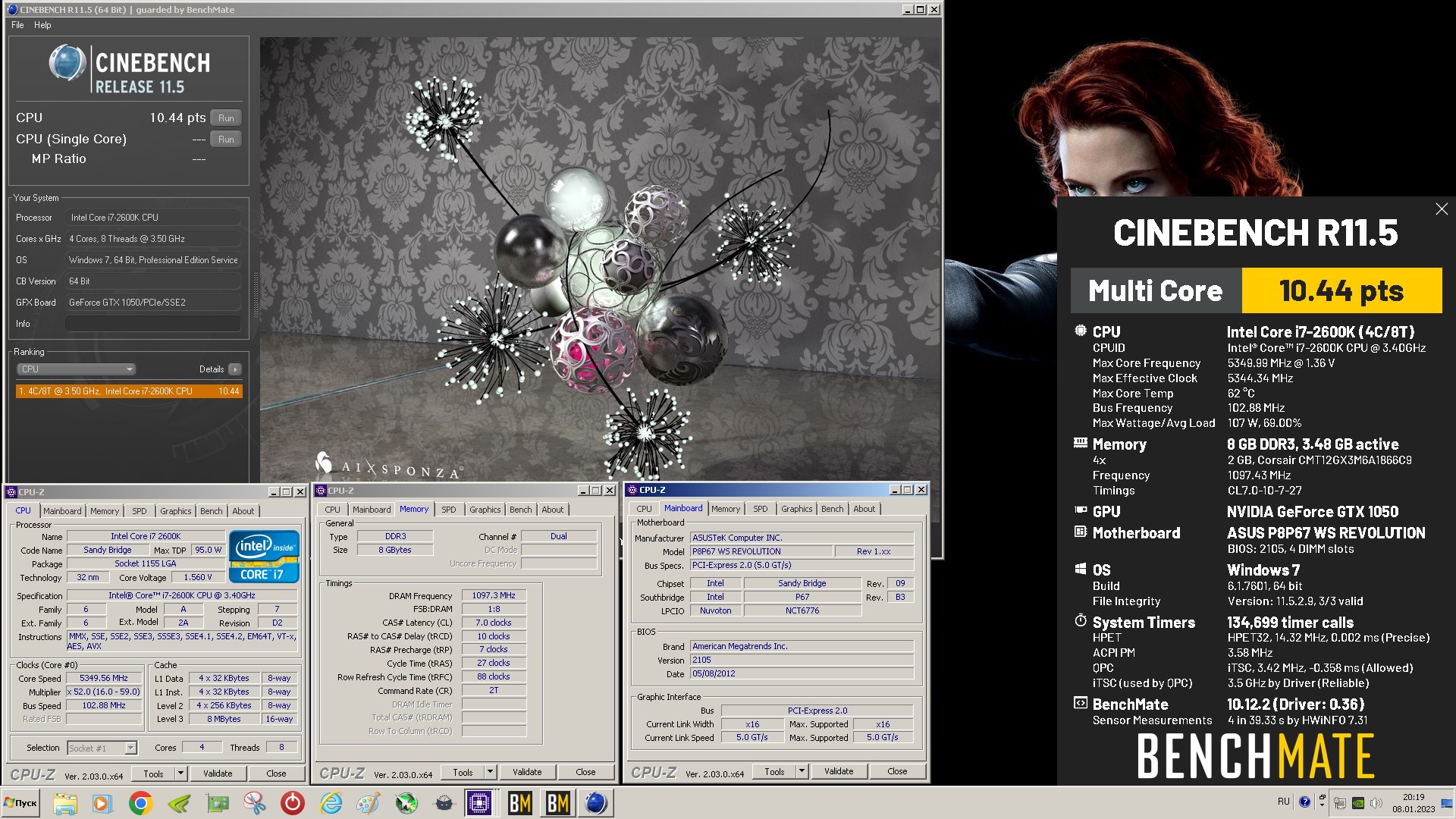Screen dimensions: 1456x819
Task: Switch to Mainboard tab in left CPU-Z window
Action: [62, 511]
